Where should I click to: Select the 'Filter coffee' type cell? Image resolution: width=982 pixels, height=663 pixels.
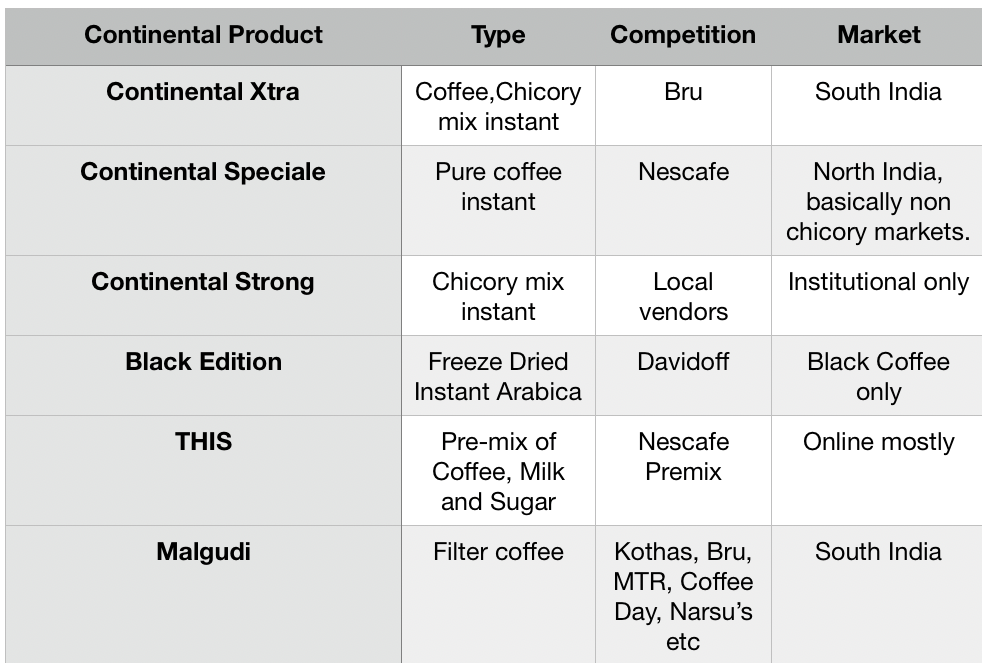click(497, 552)
